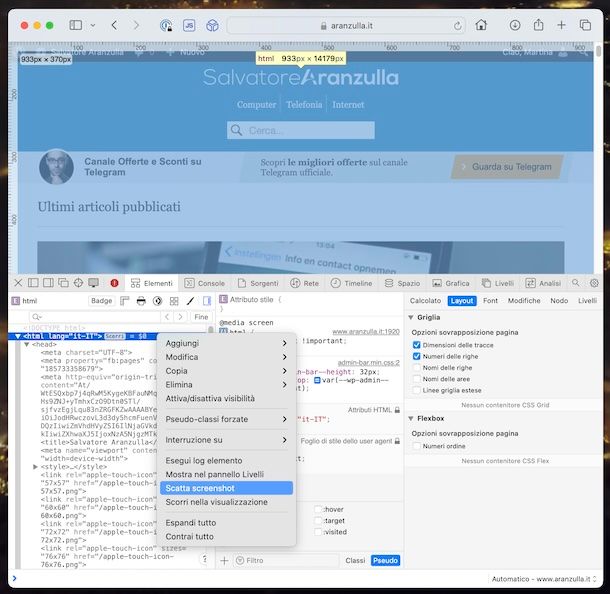The width and height of the screenshot is (610, 594).
Task: Collapse the Flexbox section
Action: click(411, 419)
